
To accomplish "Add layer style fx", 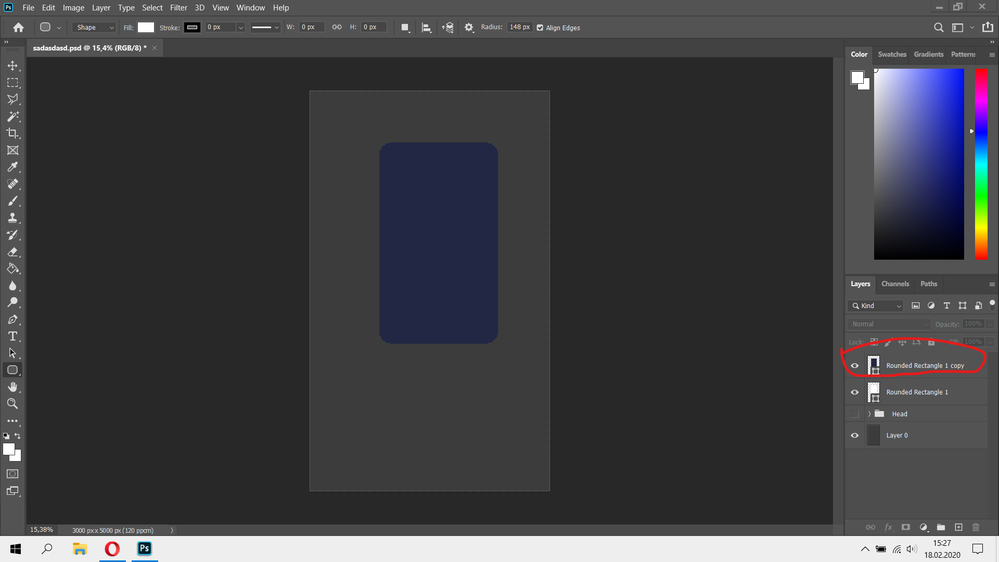I will [x=888, y=527].
